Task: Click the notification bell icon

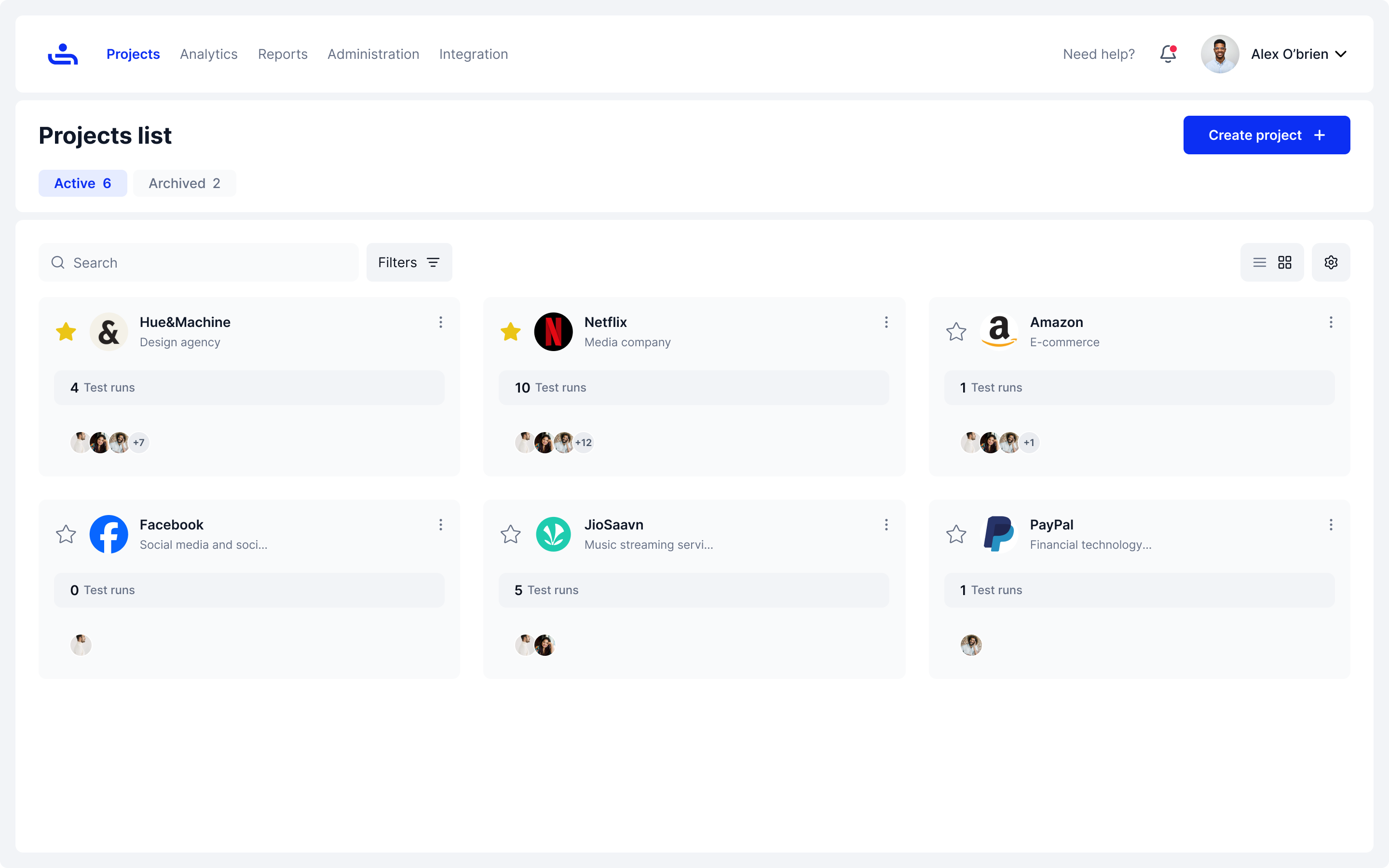Action: tap(1168, 54)
